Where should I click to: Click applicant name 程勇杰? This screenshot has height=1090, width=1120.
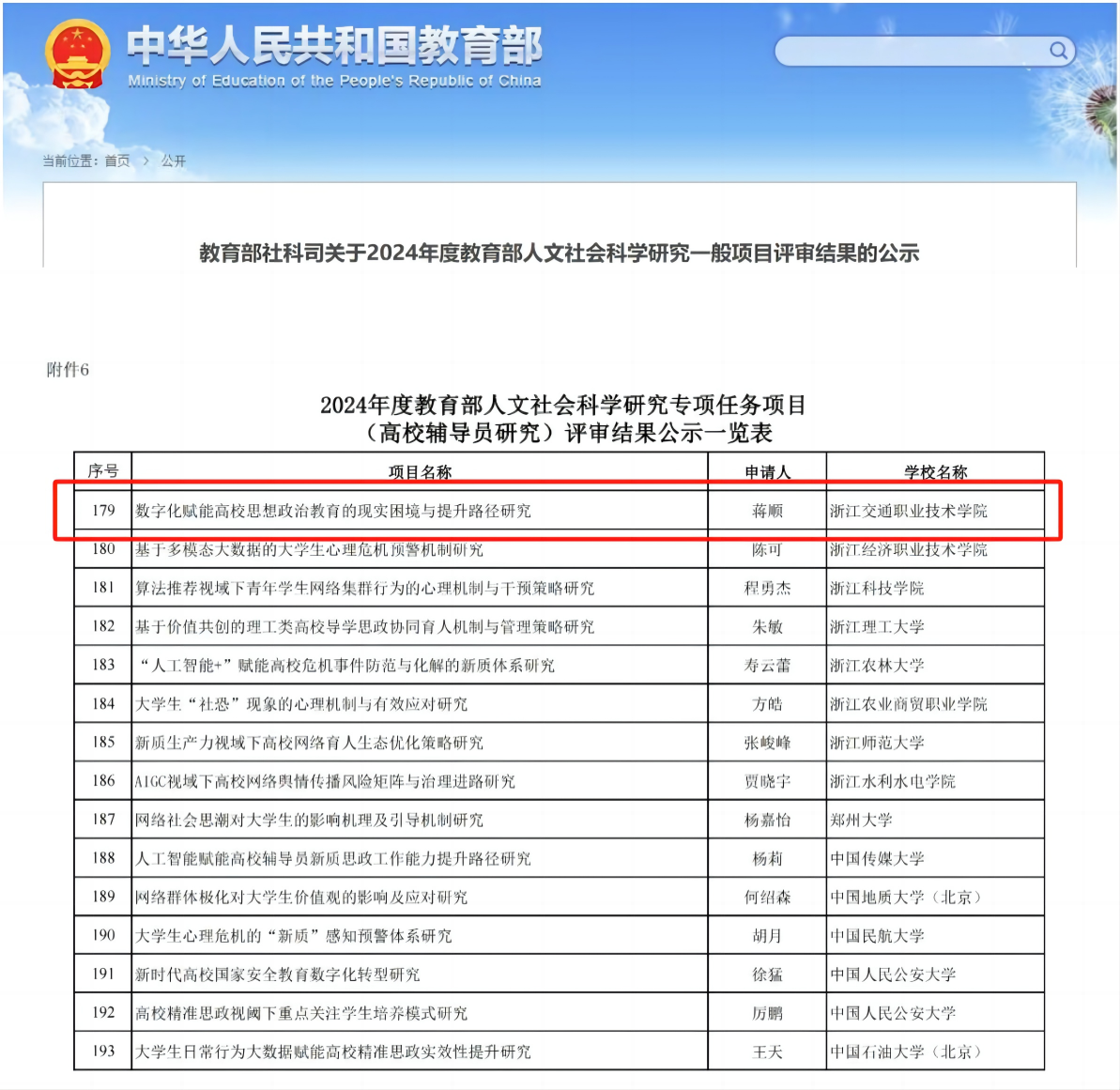click(767, 588)
